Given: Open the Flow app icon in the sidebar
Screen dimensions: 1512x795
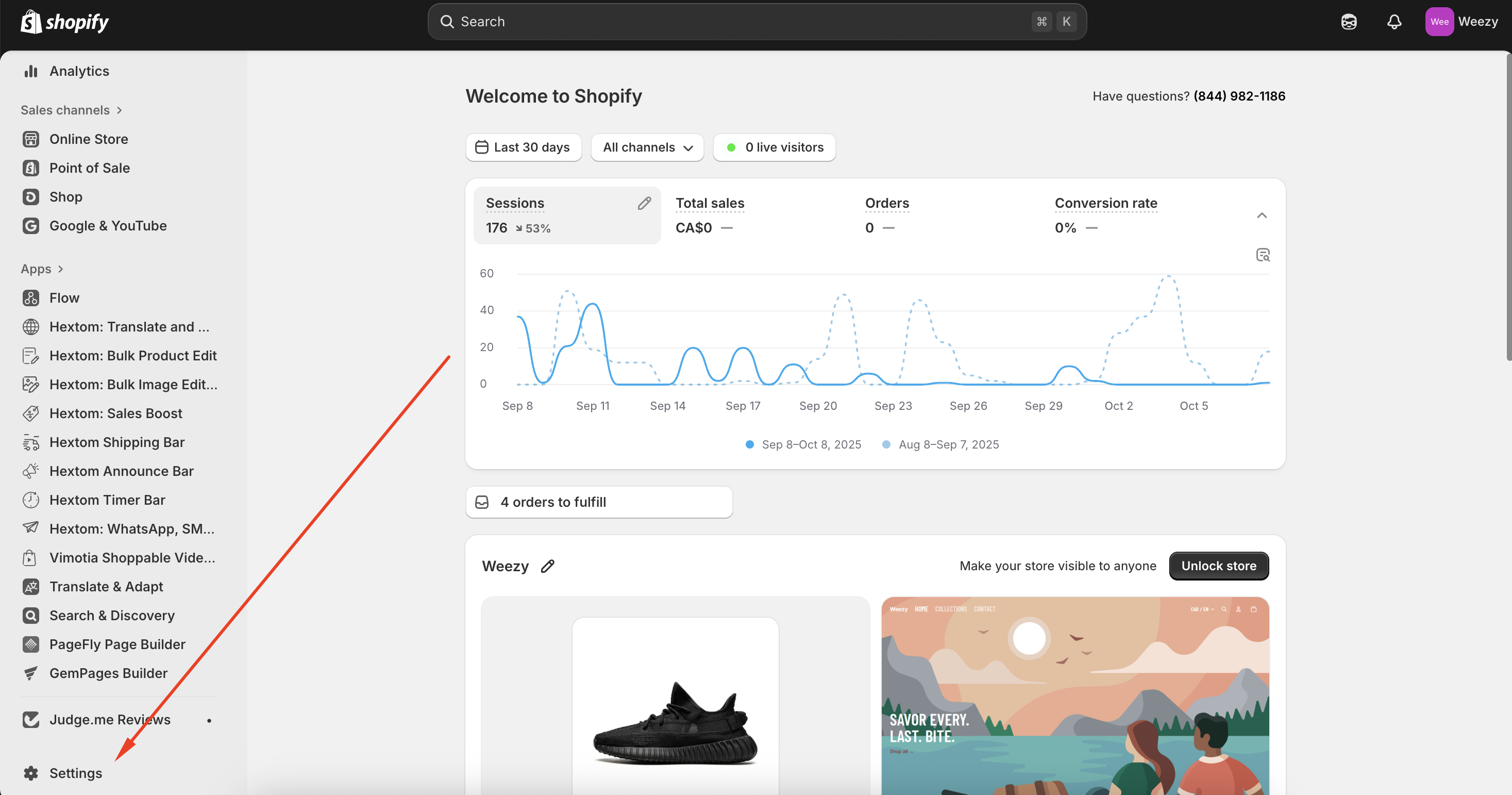Looking at the screenshot, I should click(30, 297).
